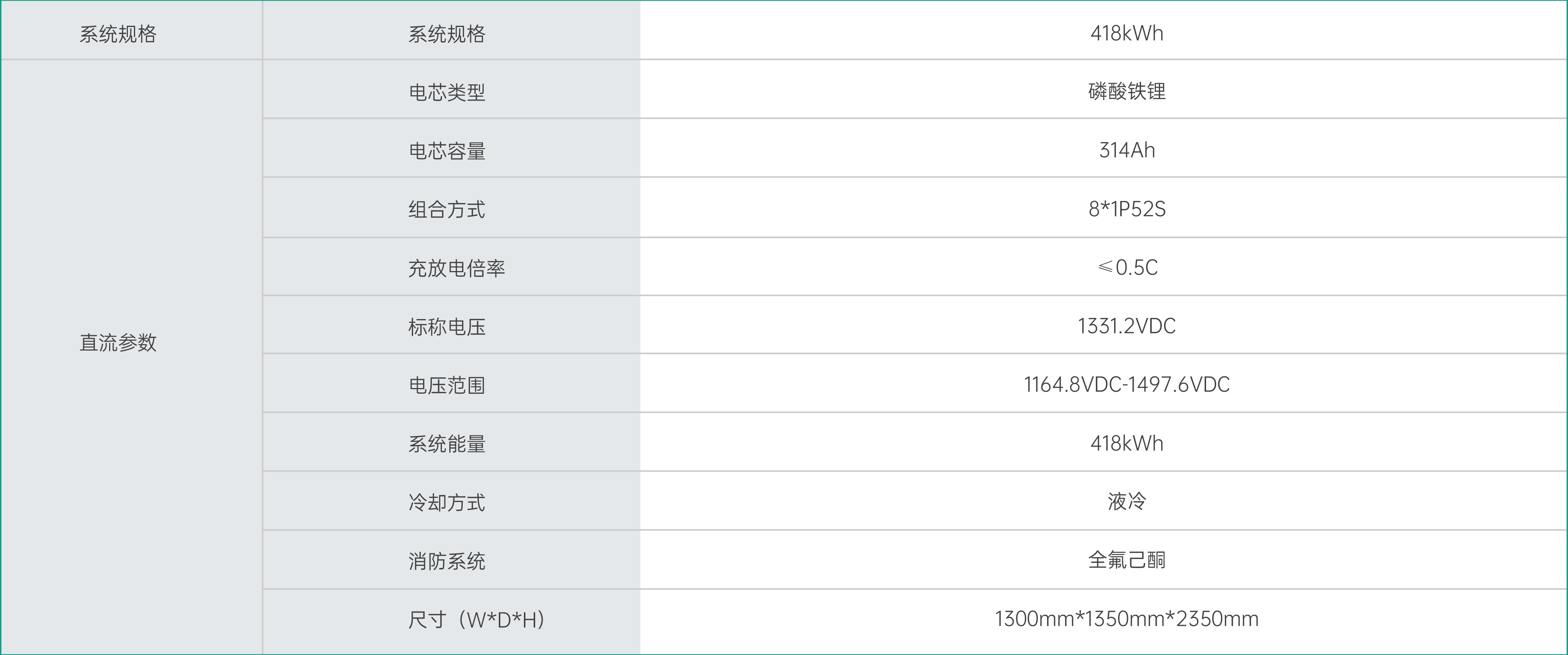Viewport: 1568px width, 655px height.
Task: Click the 8*1P52S configuration value
Action: (1127, 209)
